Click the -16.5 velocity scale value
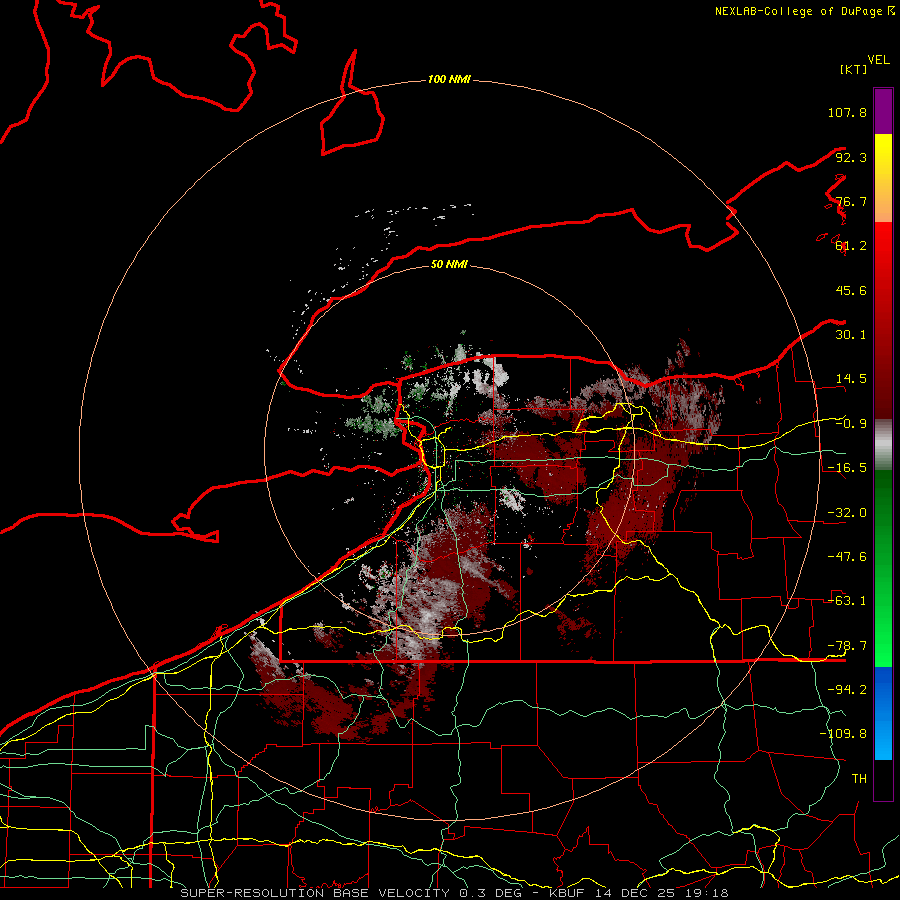Screen dimensions: 900x900 click(847, 468)
